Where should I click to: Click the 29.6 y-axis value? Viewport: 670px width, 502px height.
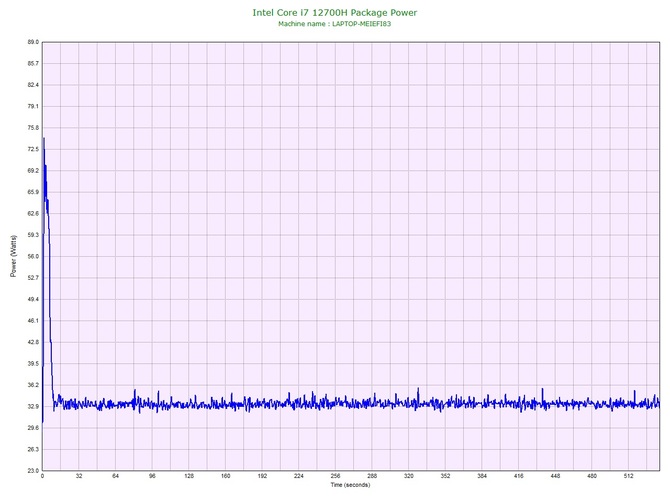[33, 428]
